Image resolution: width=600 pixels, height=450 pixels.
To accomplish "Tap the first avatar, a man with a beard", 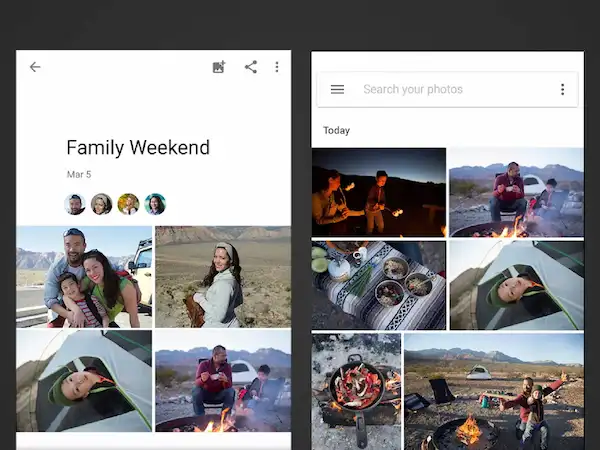I will click(75, 204).
